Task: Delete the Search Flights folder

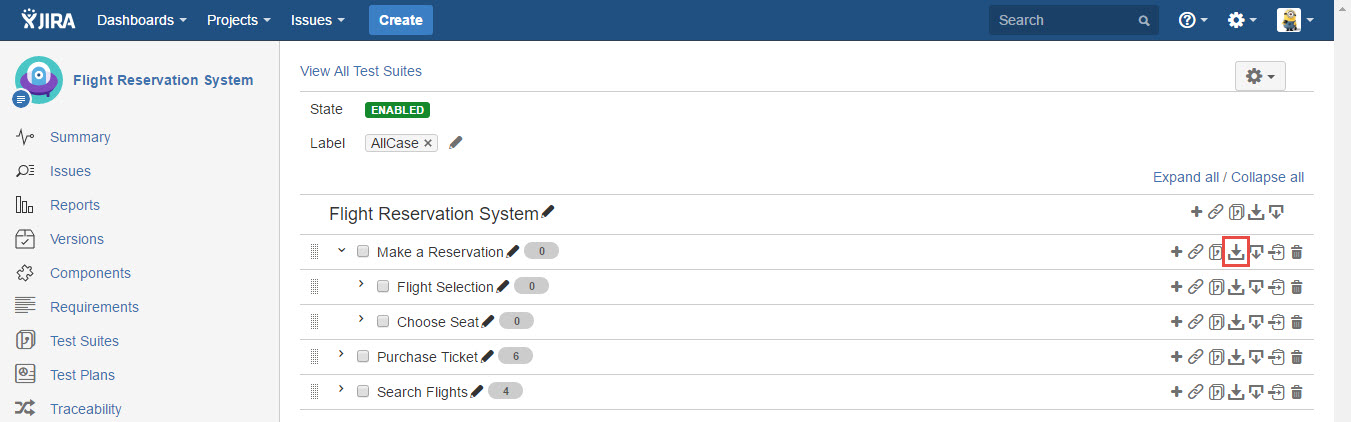Action: [1297, 392]
